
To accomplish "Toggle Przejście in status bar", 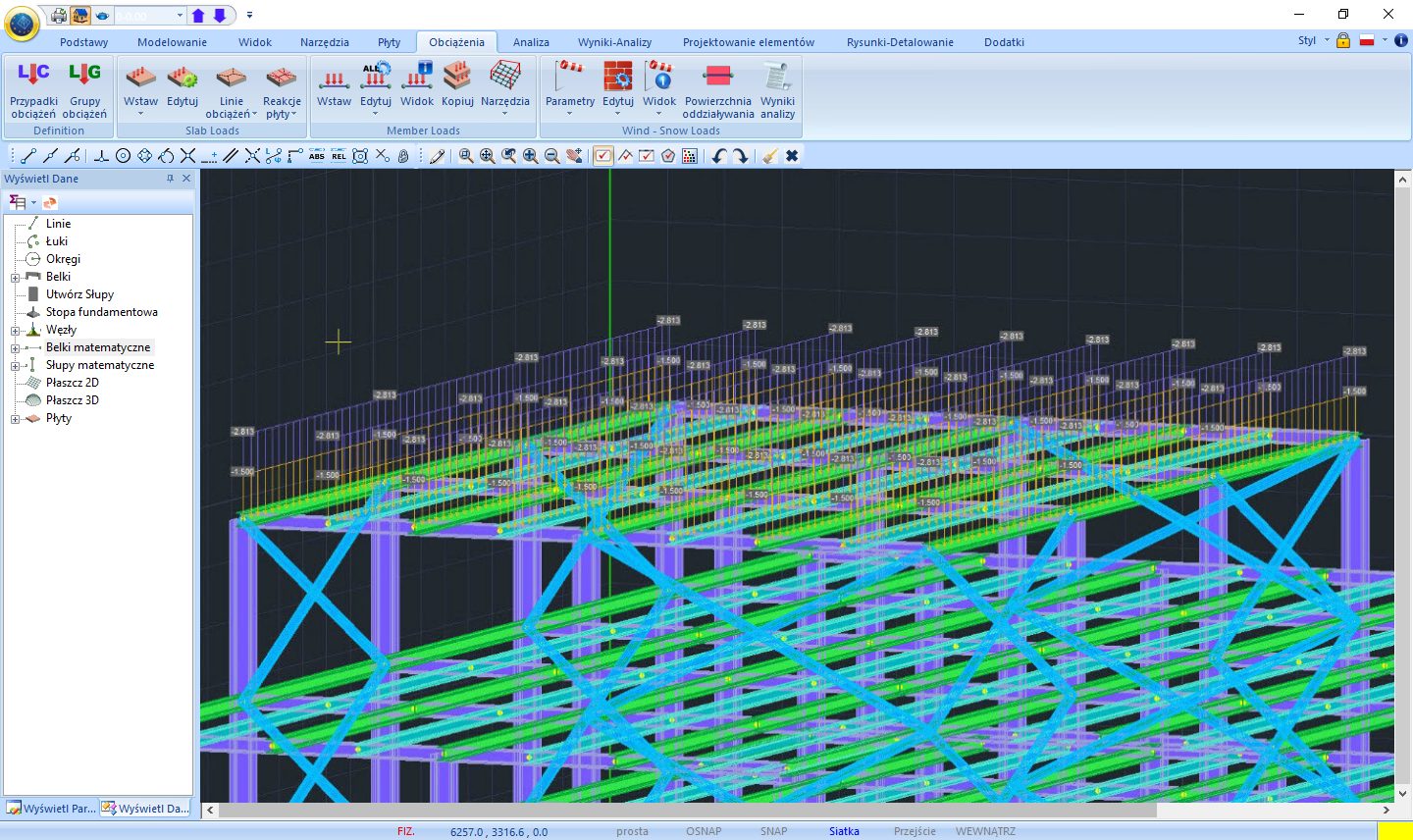I will click(x=915, y=831).
